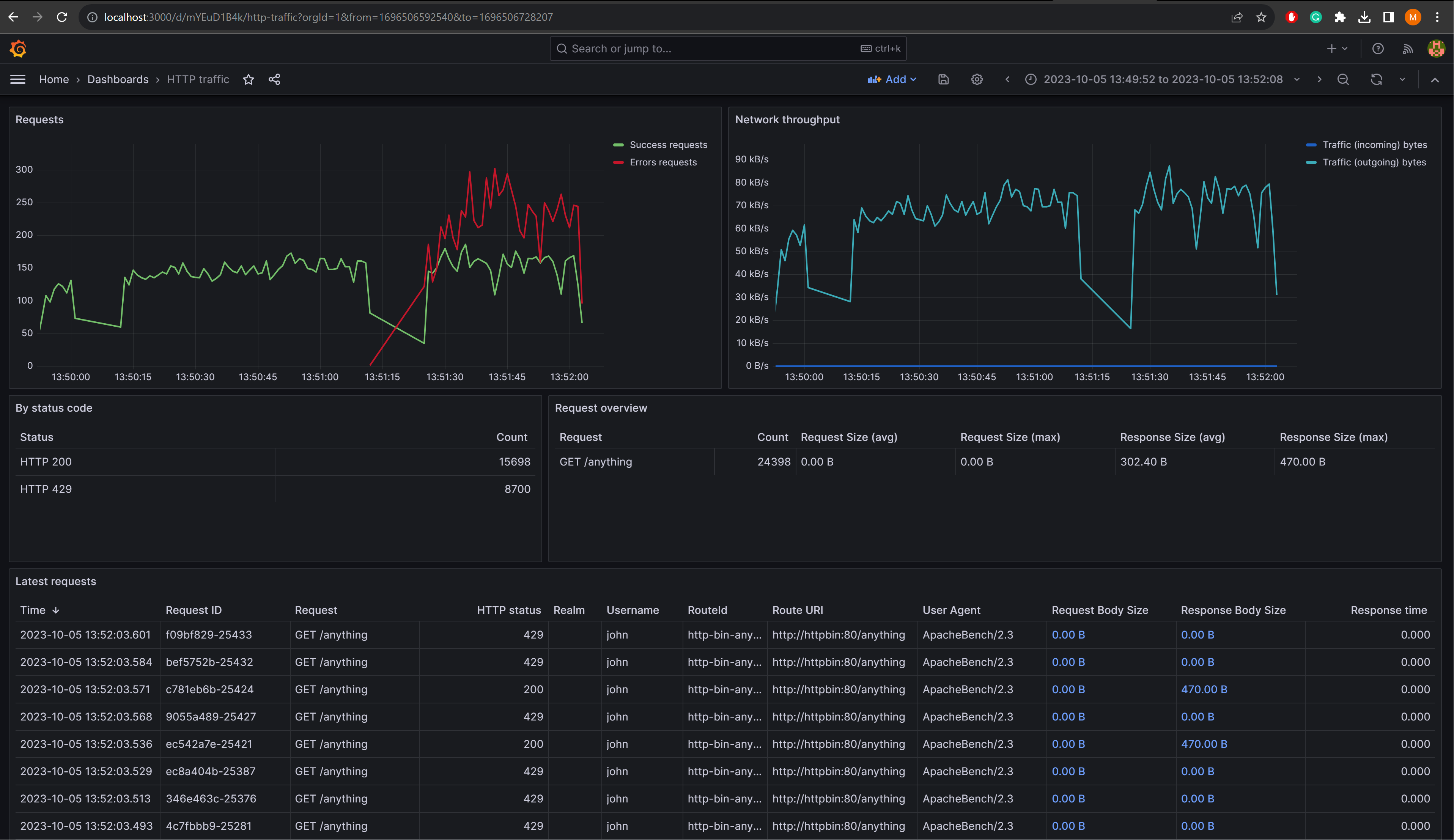
Task: Click the Search or jump to field
Action: point(710,49)
